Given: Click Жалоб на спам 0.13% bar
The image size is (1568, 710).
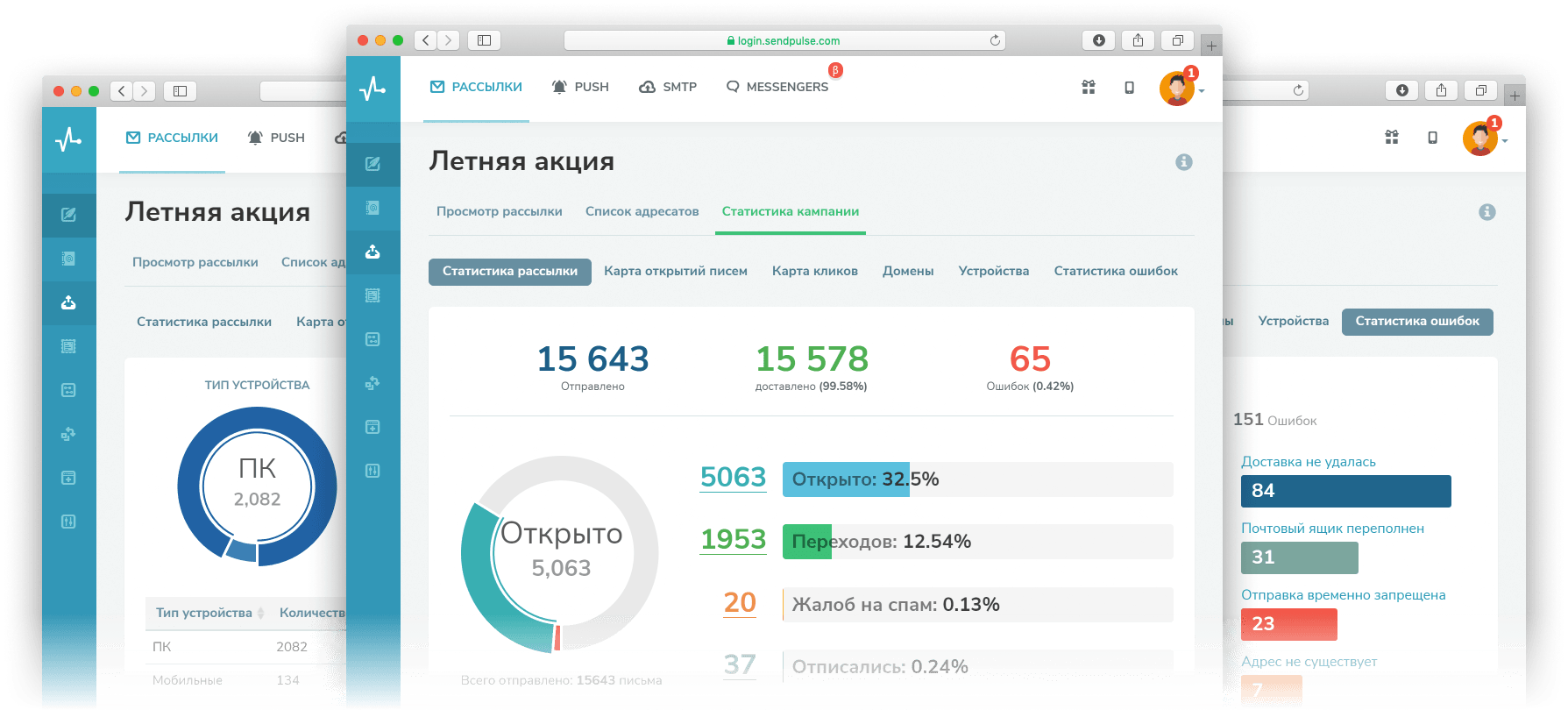Looking at the screenshot, I should [978, 605].
